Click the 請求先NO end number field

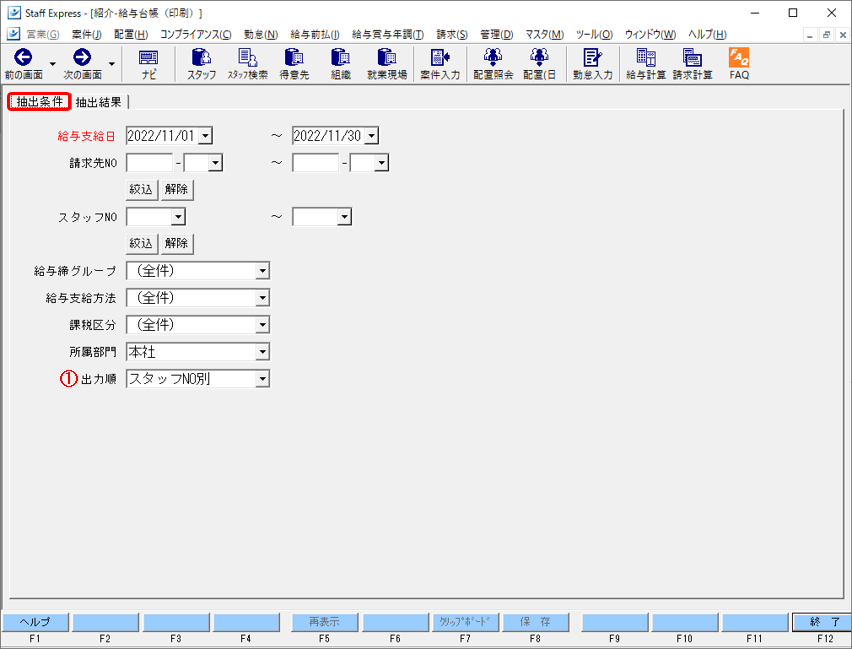click(x=316, y=163)
